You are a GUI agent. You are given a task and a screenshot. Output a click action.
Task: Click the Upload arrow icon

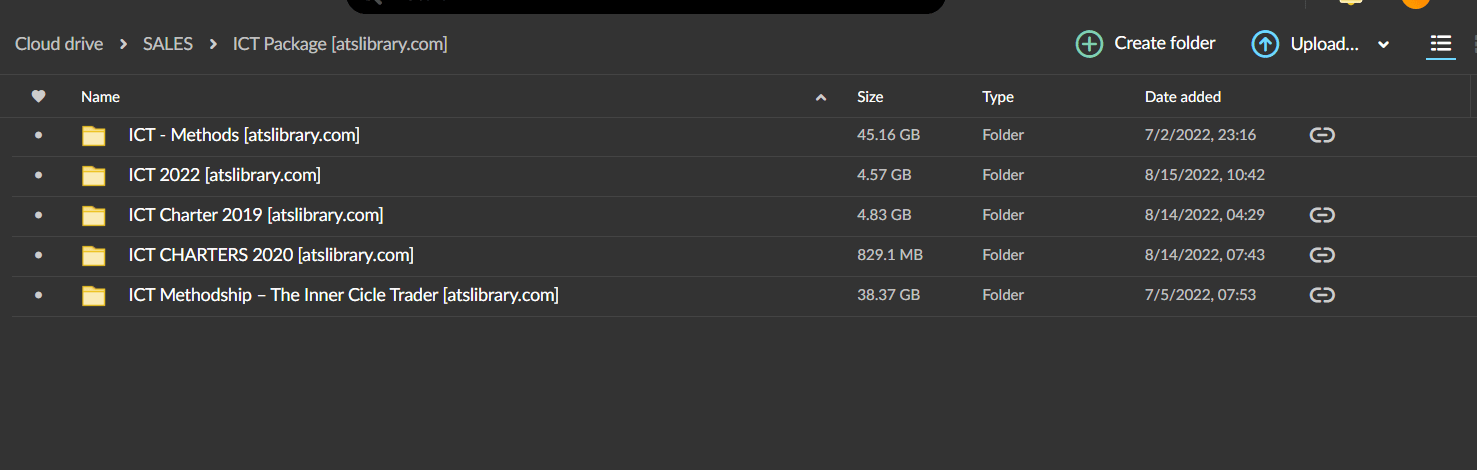(x=1265, y=44)
